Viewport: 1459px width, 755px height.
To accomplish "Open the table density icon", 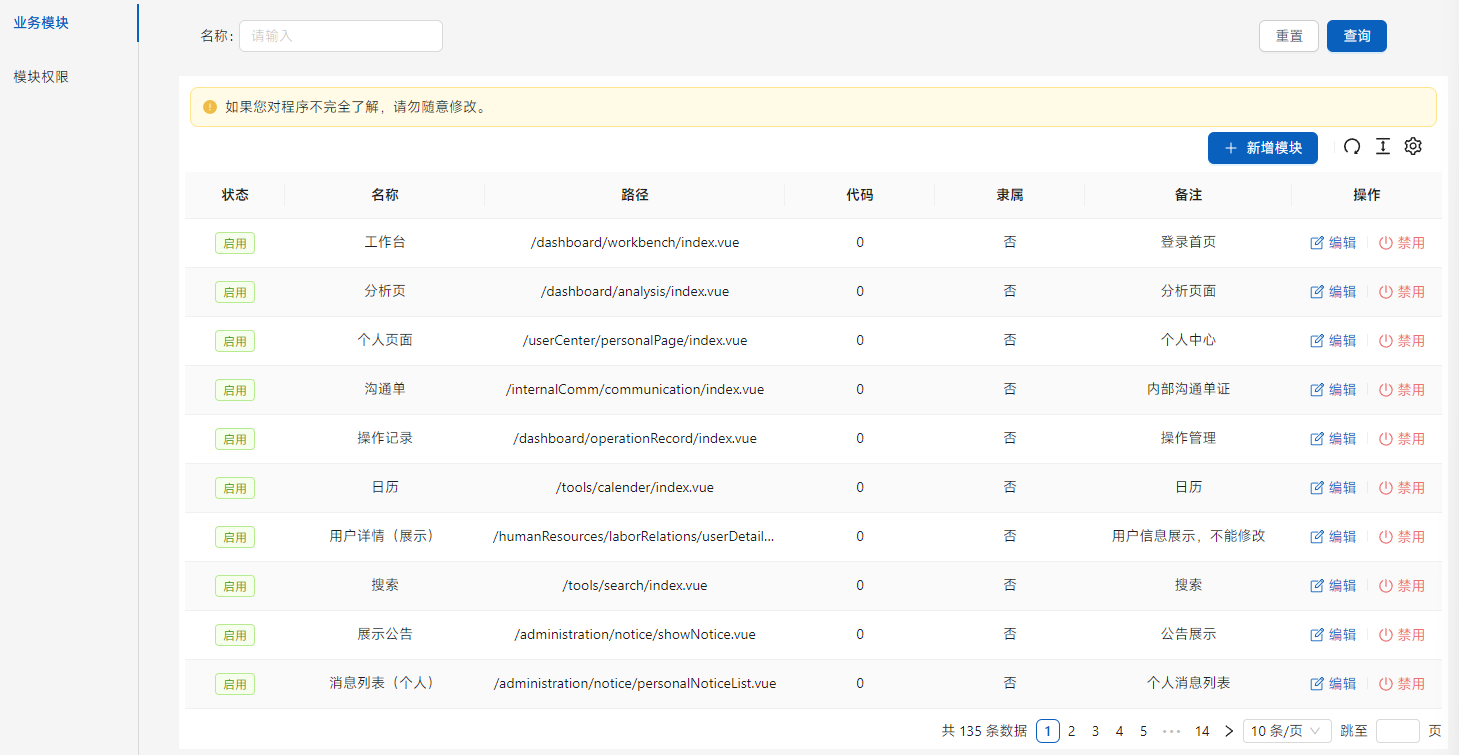I will tap(1382, 147).
